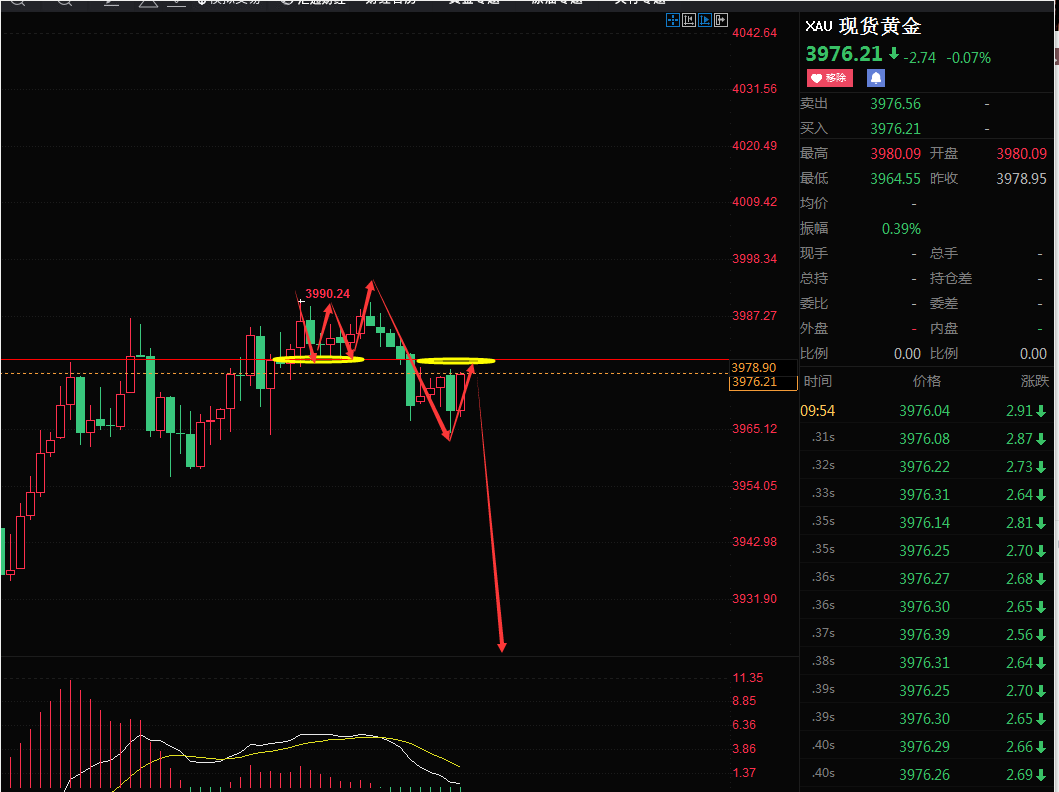Click the 现手 label

point(814,253)
